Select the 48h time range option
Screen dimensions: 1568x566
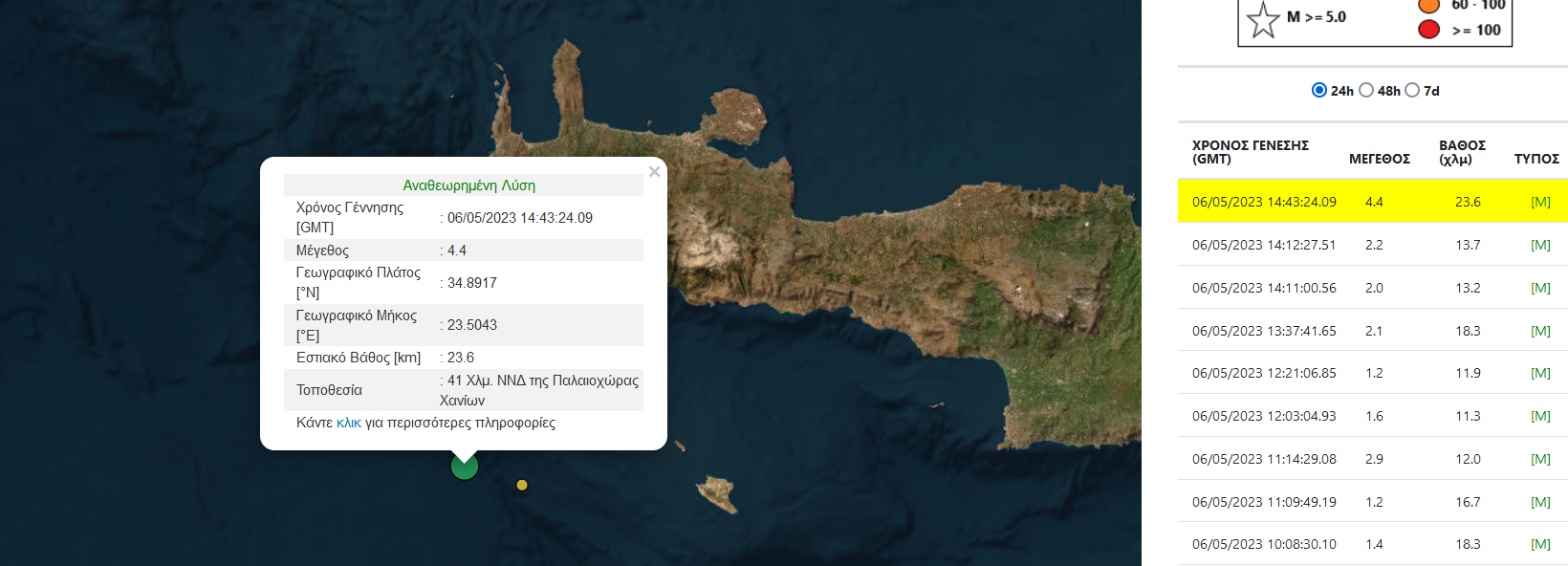tap(1366, 90)
